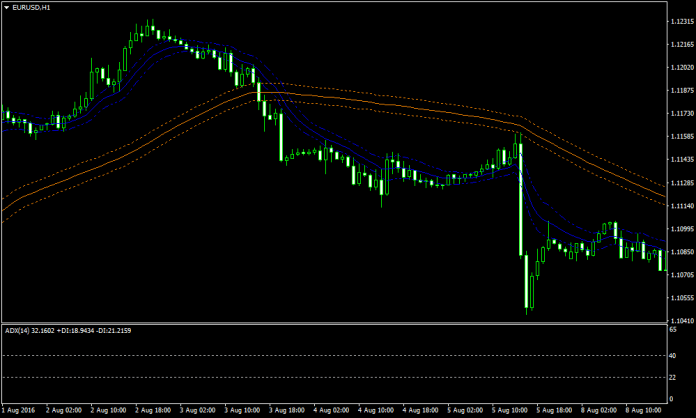This screenshot has width=696, height=418.
Task: Click the small triangle icon beside EURUSD,H1
Action: tap(5, 7)
